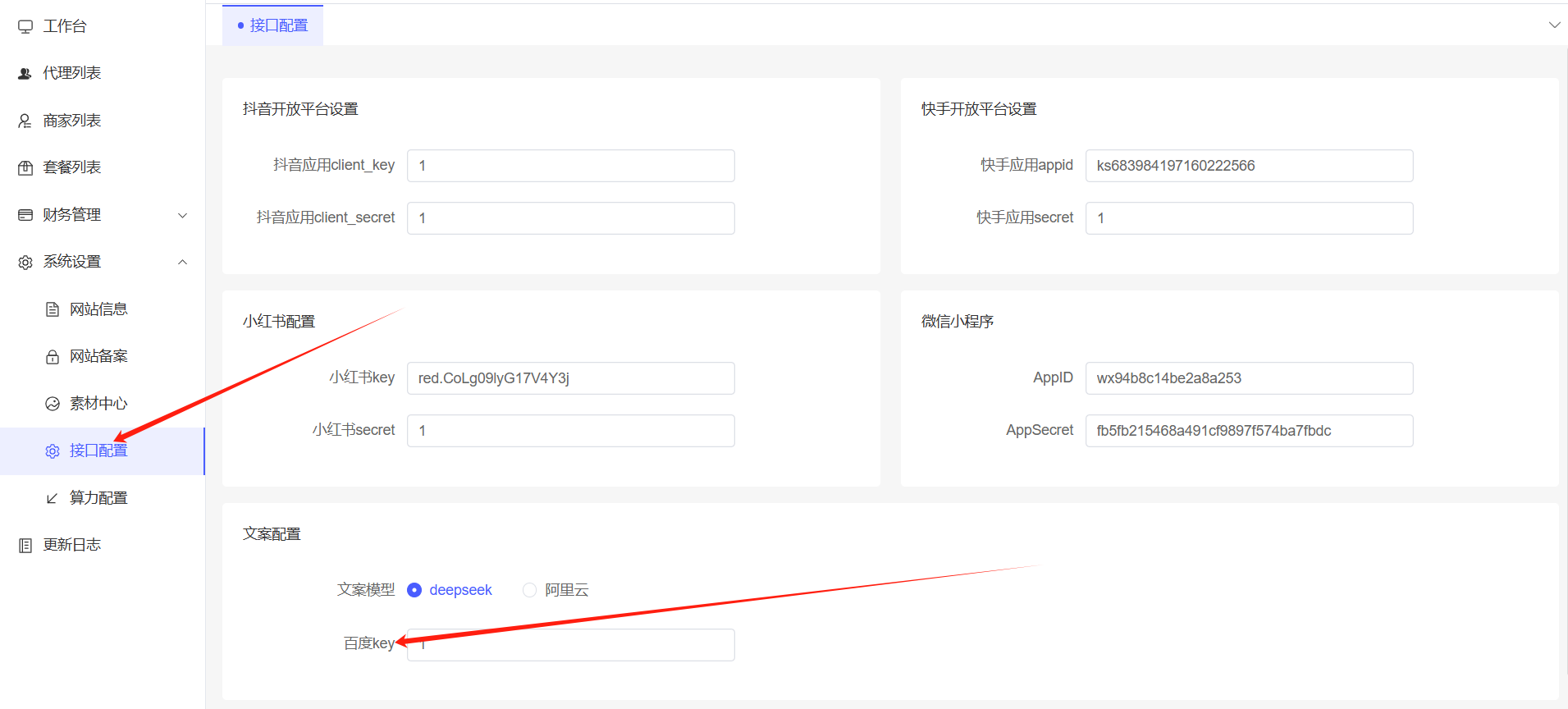Select the deepseek radio option
The width and height of the screenshot is (1568, 709).
(414, 590)
